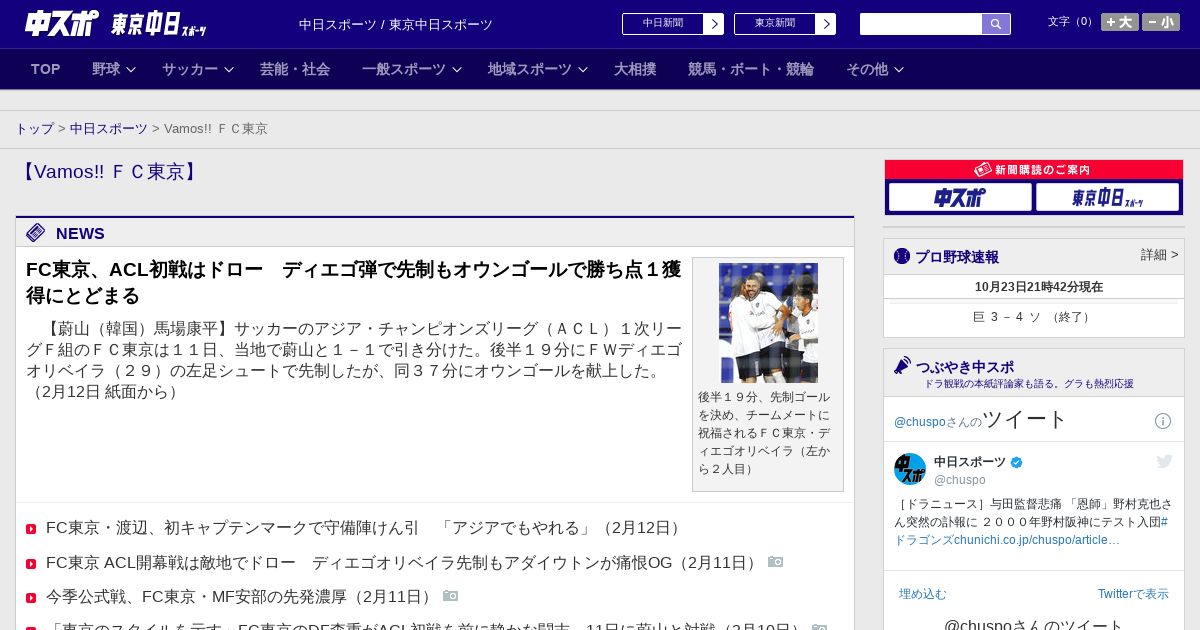Expand the 地域スポーツ navigation menu

(538, 69)
